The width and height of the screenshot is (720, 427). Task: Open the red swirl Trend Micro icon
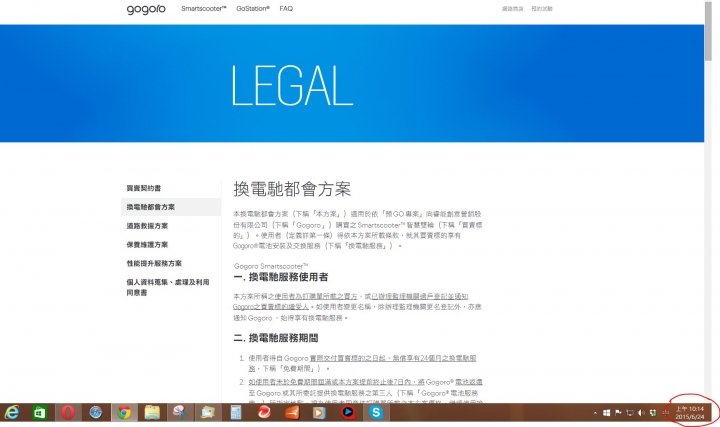pyautogui.click(x=264, y=412)
